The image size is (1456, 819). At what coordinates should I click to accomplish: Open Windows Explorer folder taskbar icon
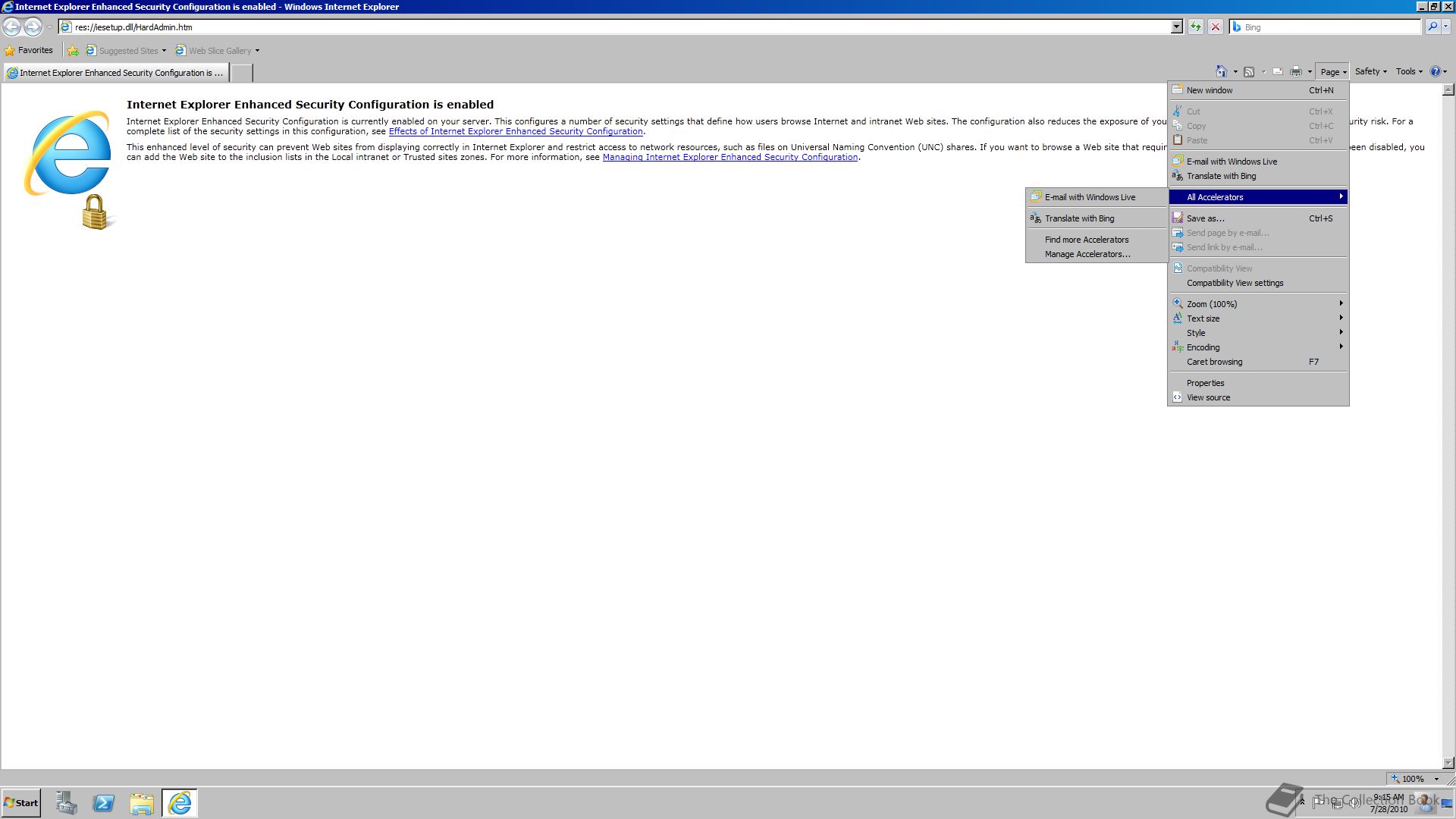click(142, 803)
